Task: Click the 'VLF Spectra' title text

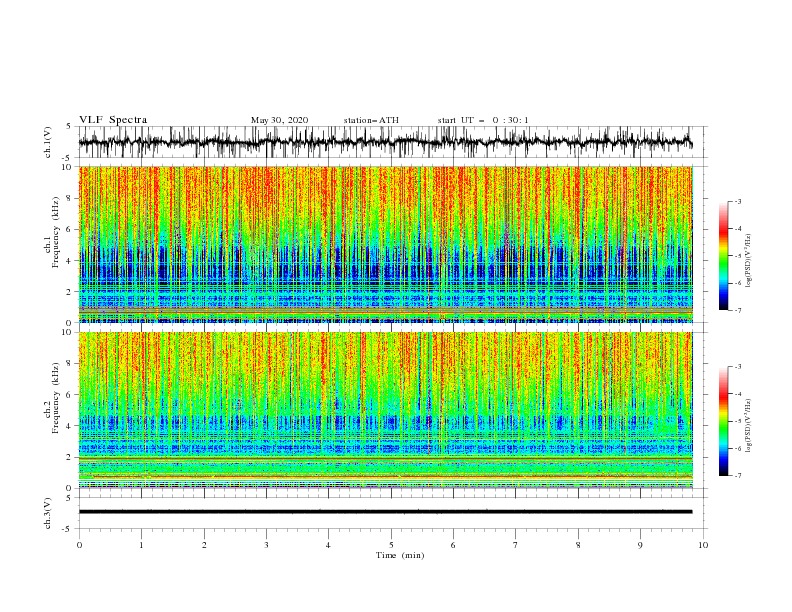Action: coord(113,120)
